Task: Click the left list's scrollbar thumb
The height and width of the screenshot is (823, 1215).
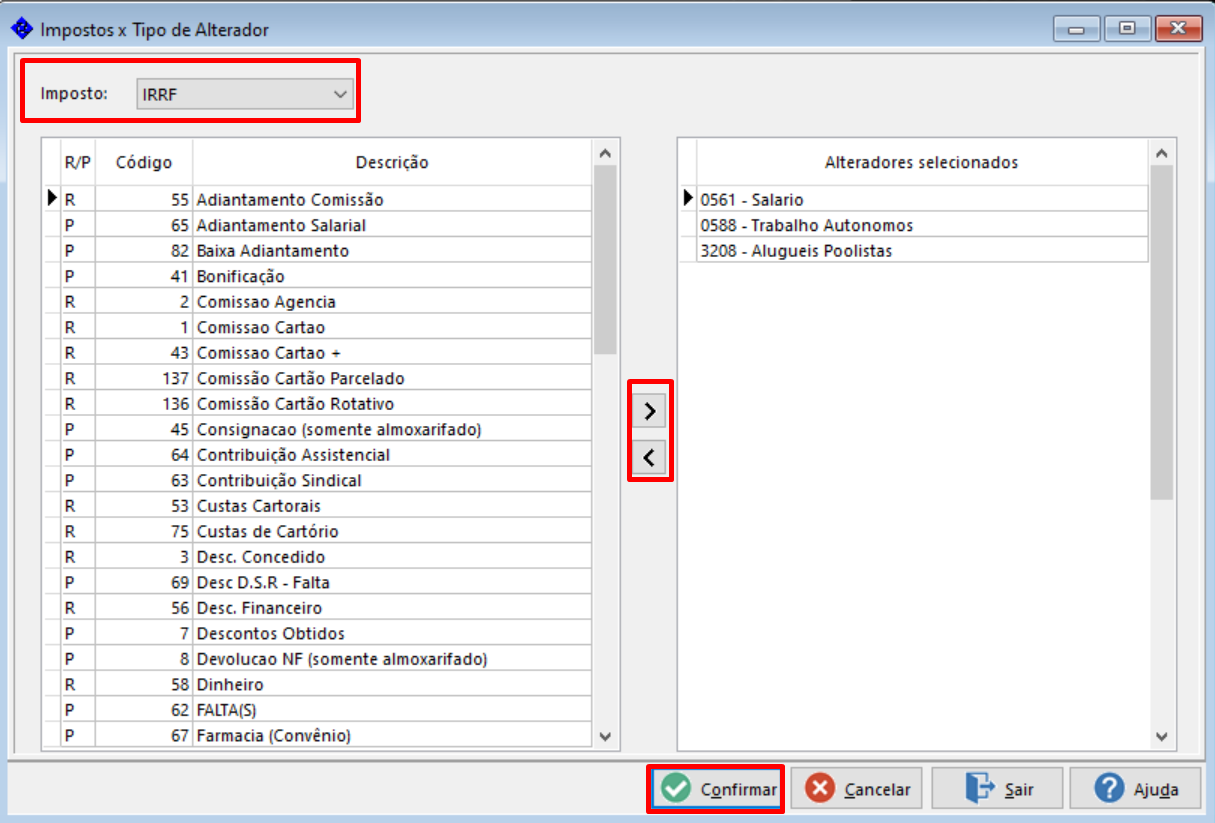Action: (605, 260)
